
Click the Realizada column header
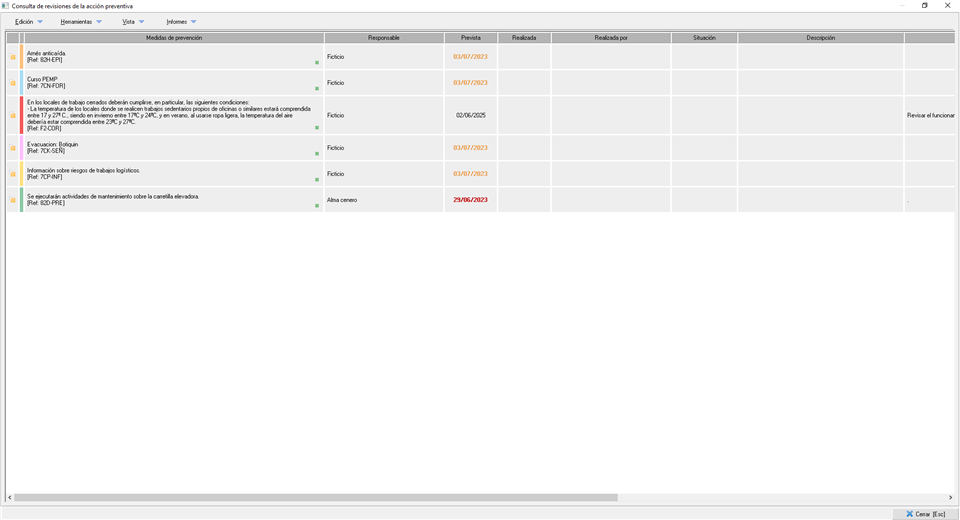pyautogui.click(x=524, y=38)
